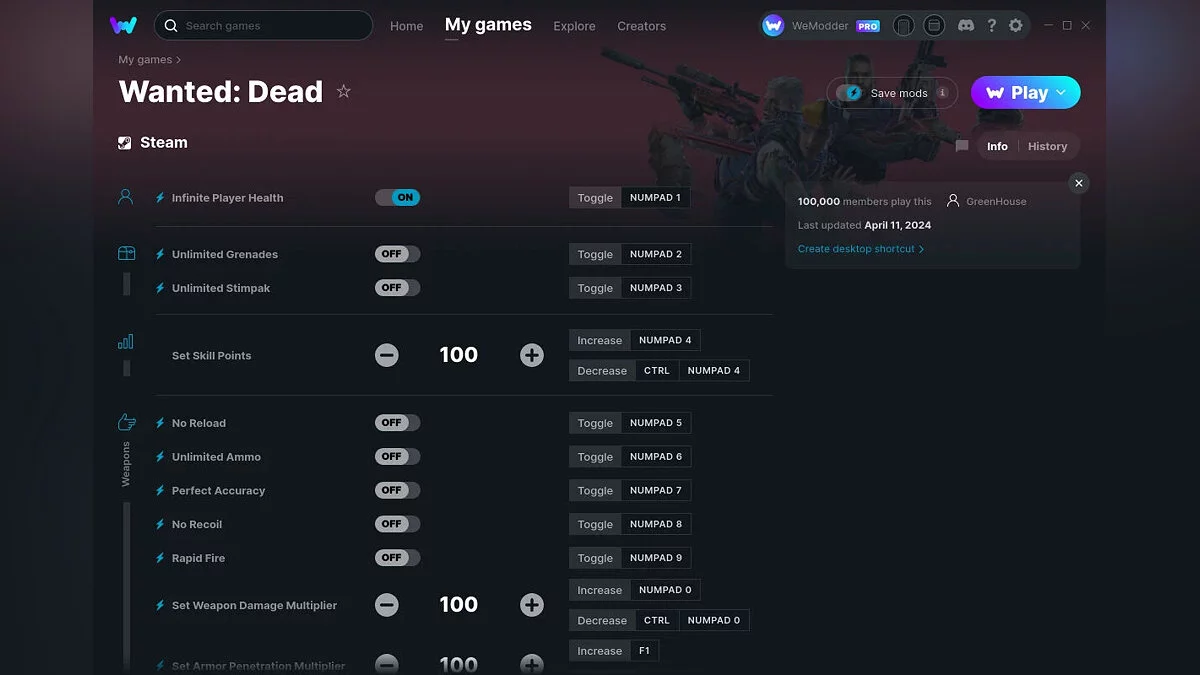Decrease Weapon Damage Multiplier with minus

coord(387,605)
